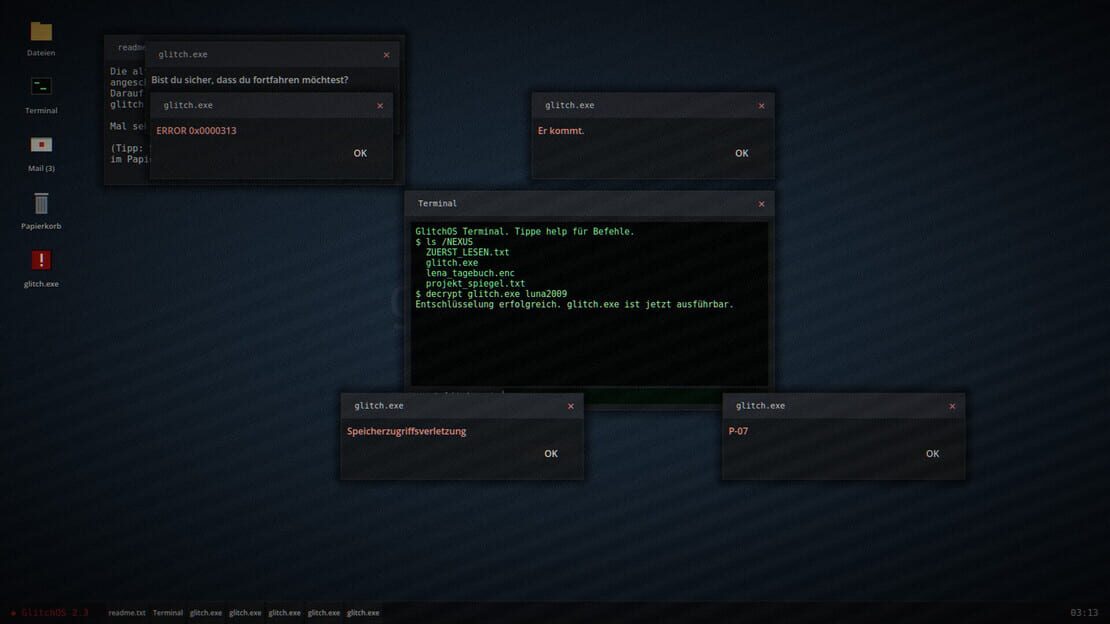Click the "Entschlüsselung erfolgreich" terminal message
The height and width of the screenshot is (624, 1110).
pos(574,304)
